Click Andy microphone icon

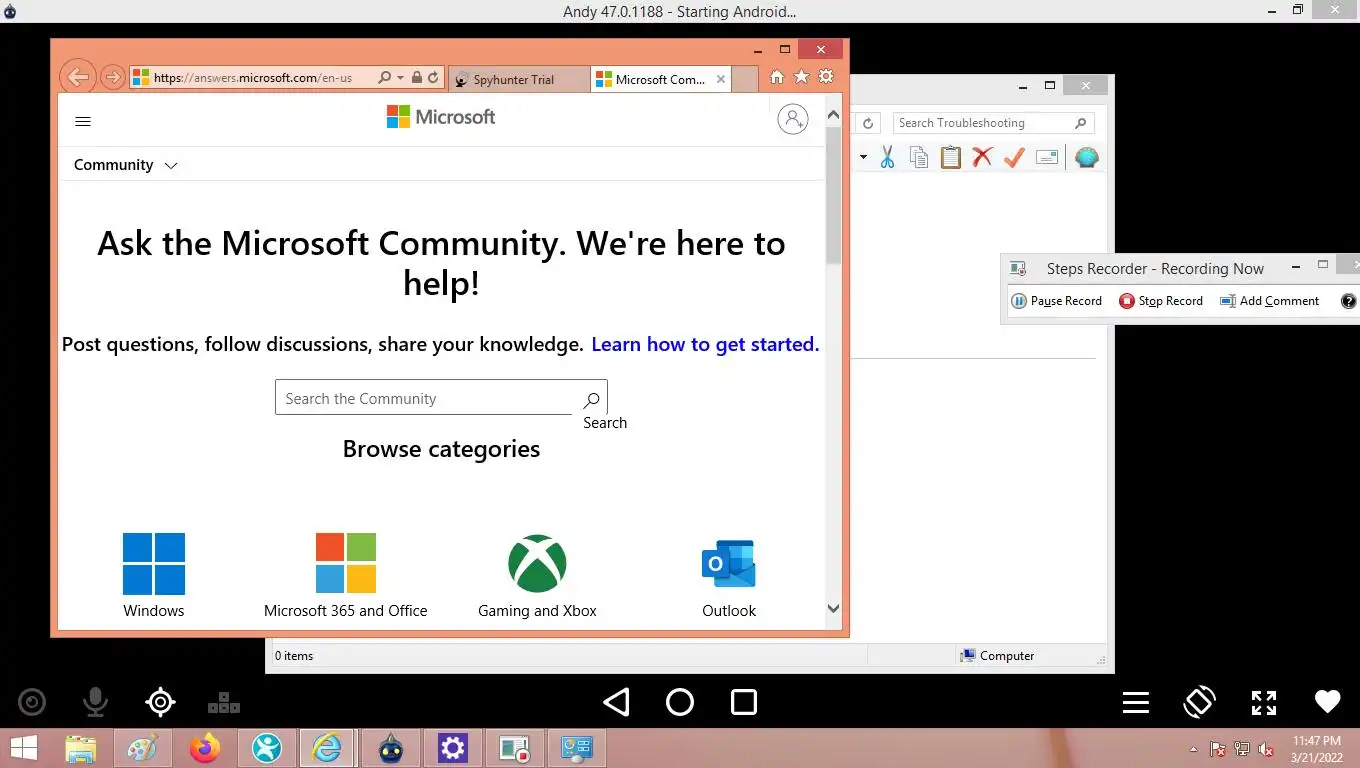coord(96,702)
